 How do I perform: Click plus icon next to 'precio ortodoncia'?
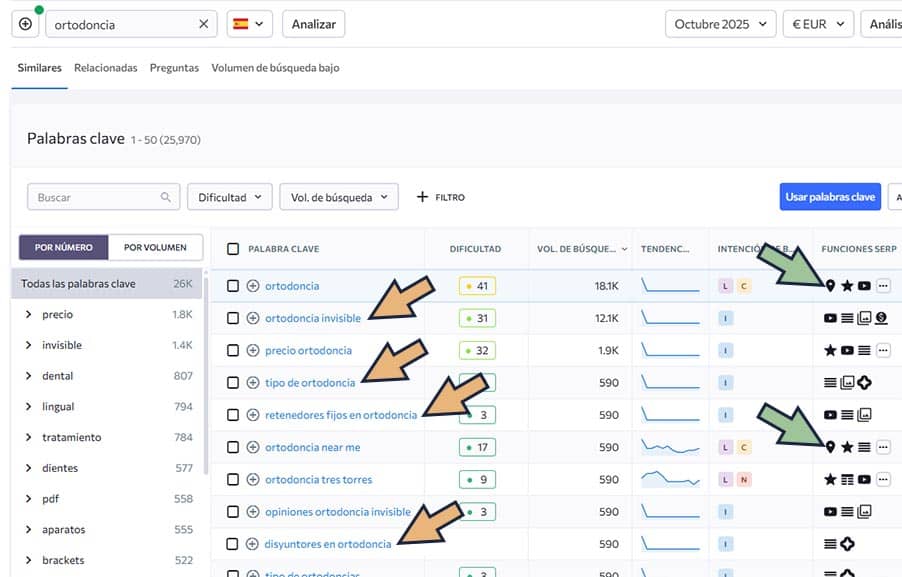(253, 351)
